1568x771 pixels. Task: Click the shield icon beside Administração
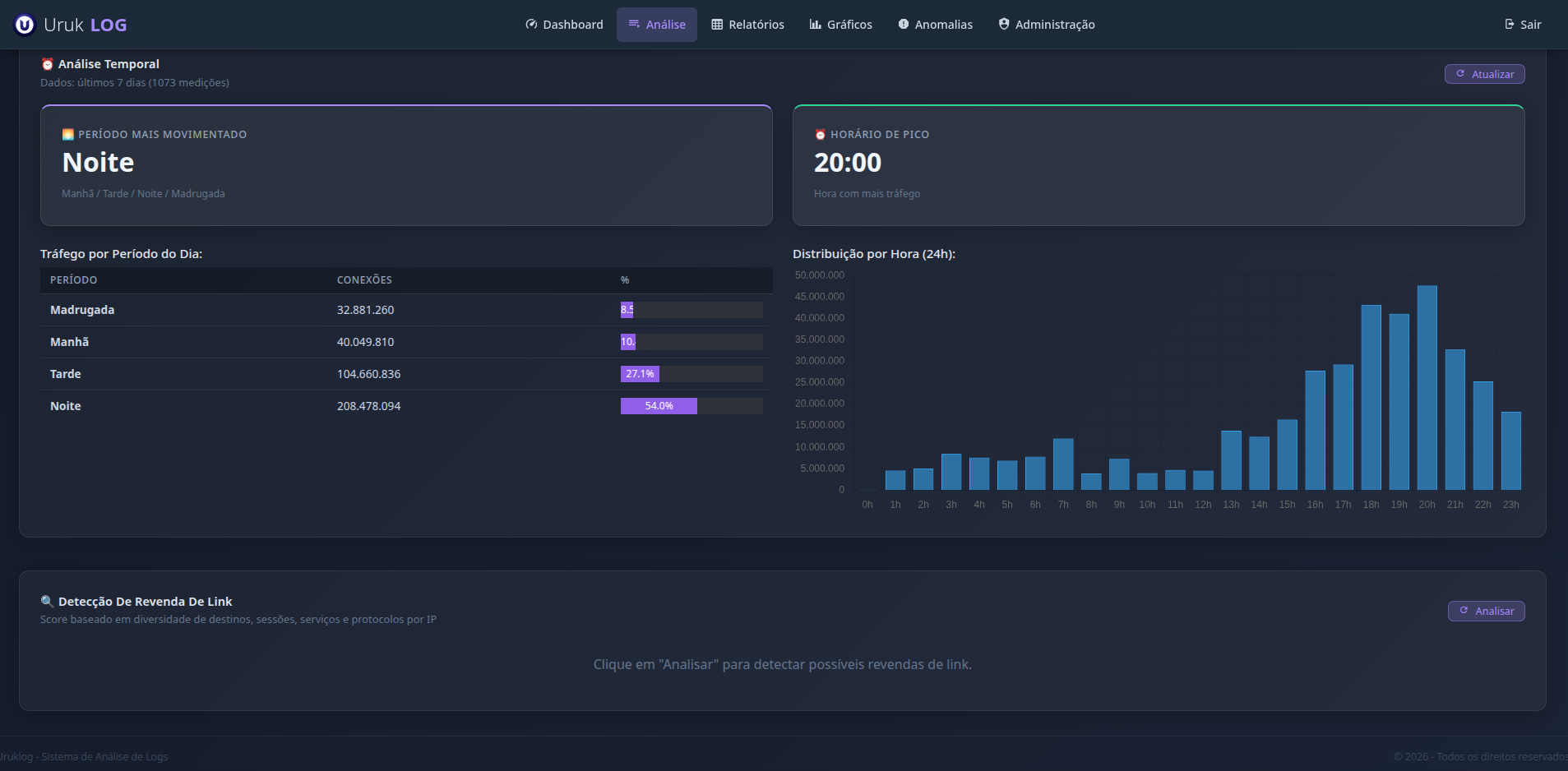[1004, 25]
